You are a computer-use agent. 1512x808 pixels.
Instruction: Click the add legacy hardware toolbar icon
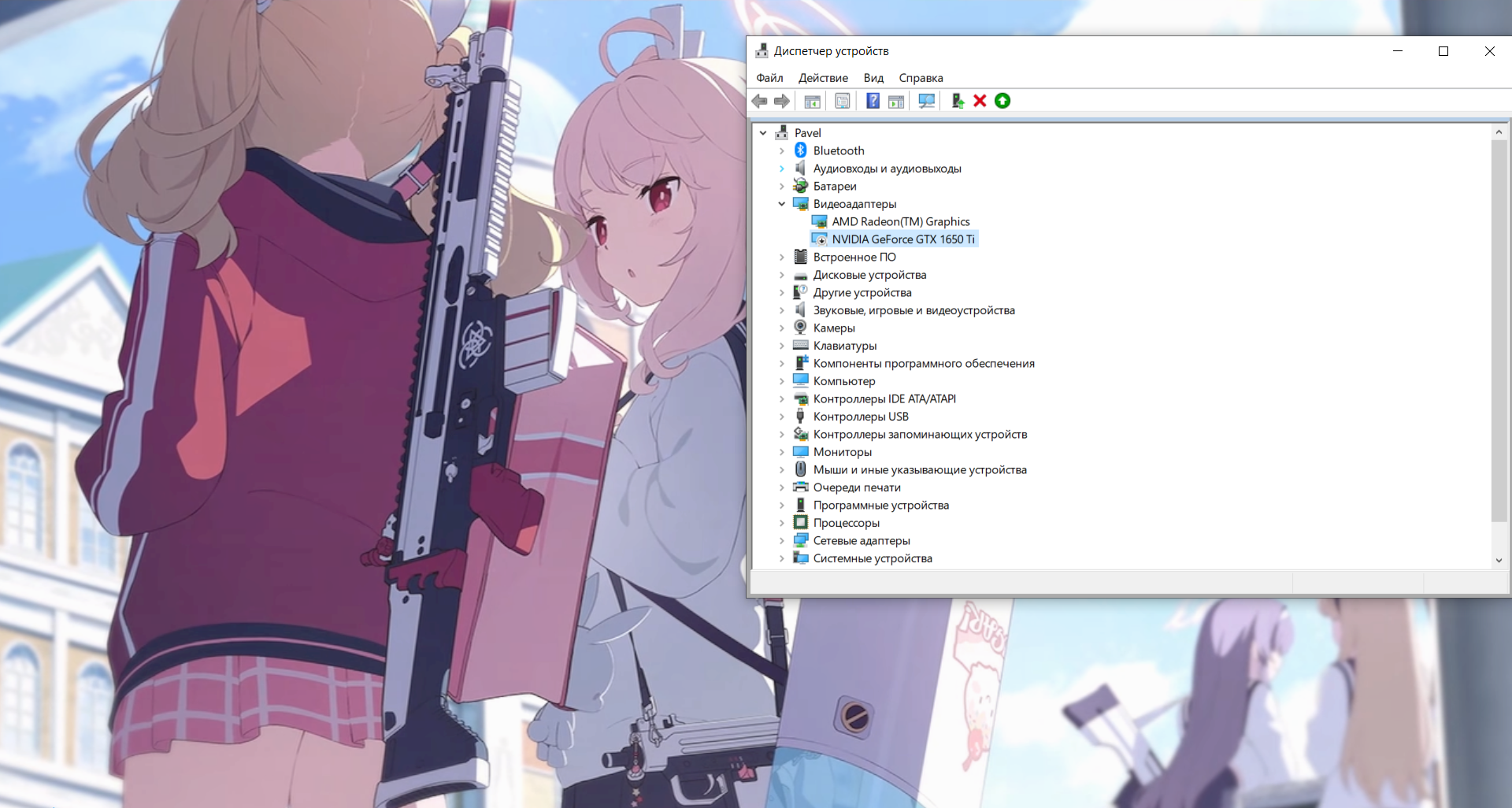click(x=957, y=101)
